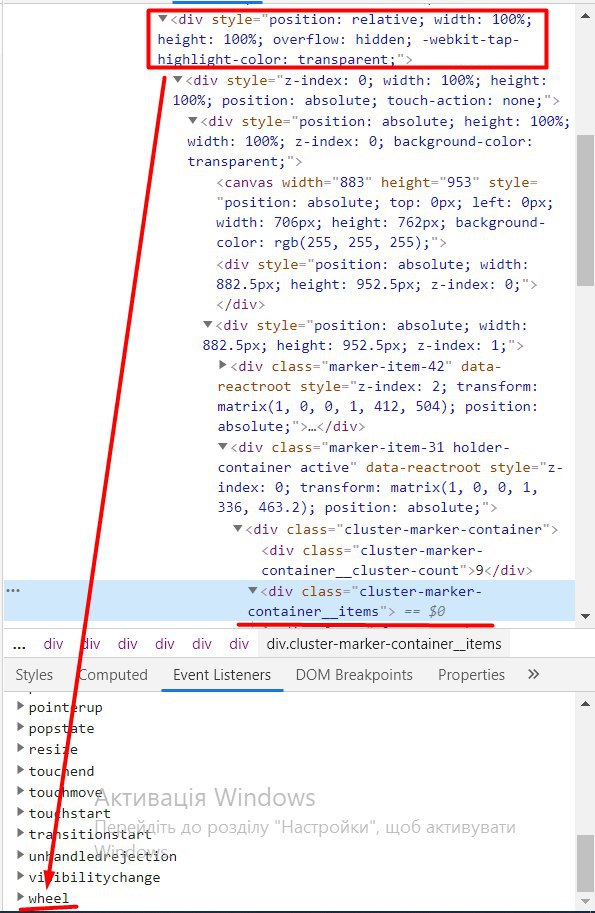Collapse the div with z-index 0 touch-action none
The height and width of the screenshot is (913, 595).
(178, 80)
